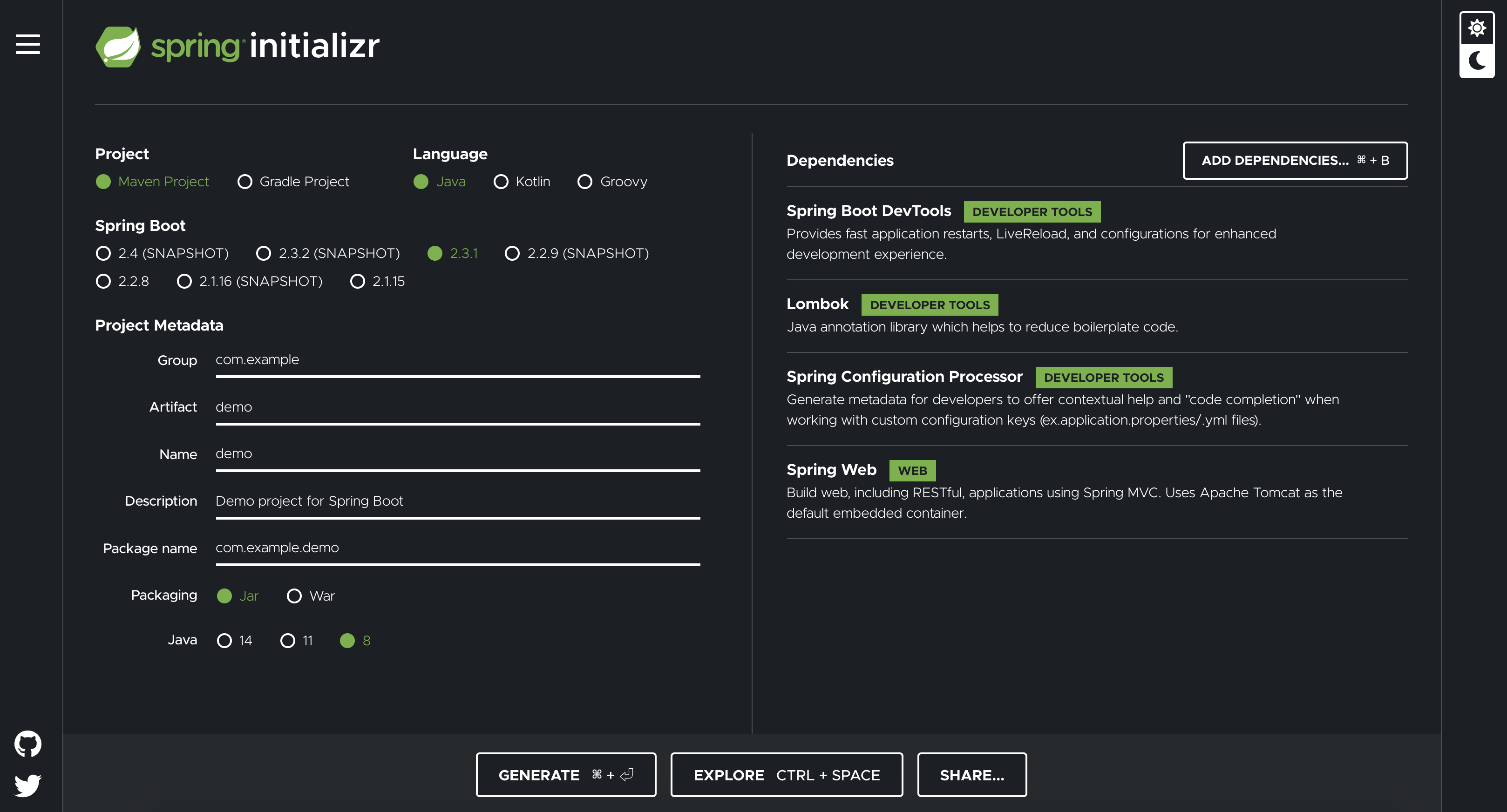This screenshot has height=812, width=1507.
Task: Click the Spring leaf logo
Action: [118, 46]
